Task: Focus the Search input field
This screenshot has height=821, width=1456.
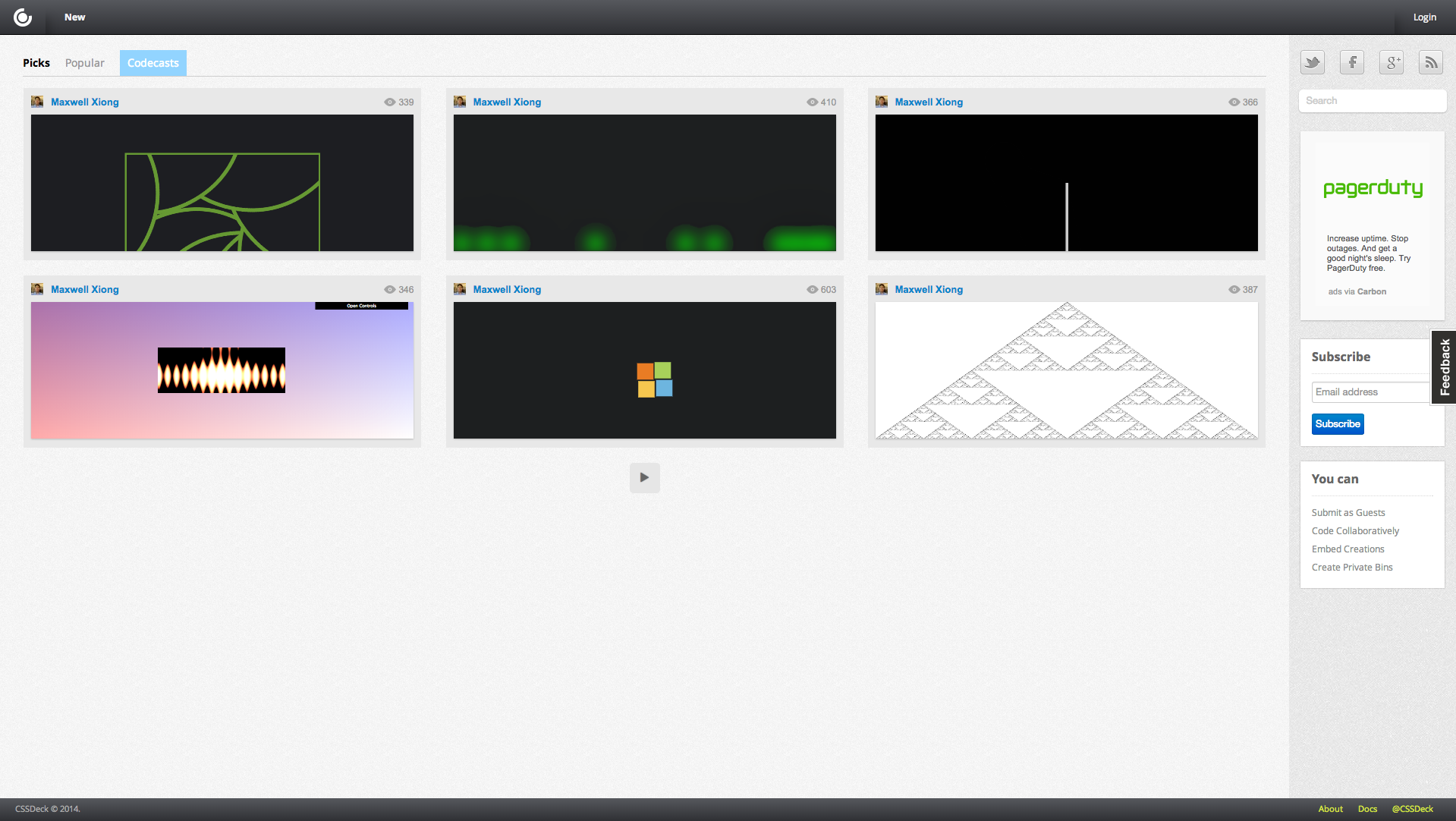Action: click(1373, 101)
